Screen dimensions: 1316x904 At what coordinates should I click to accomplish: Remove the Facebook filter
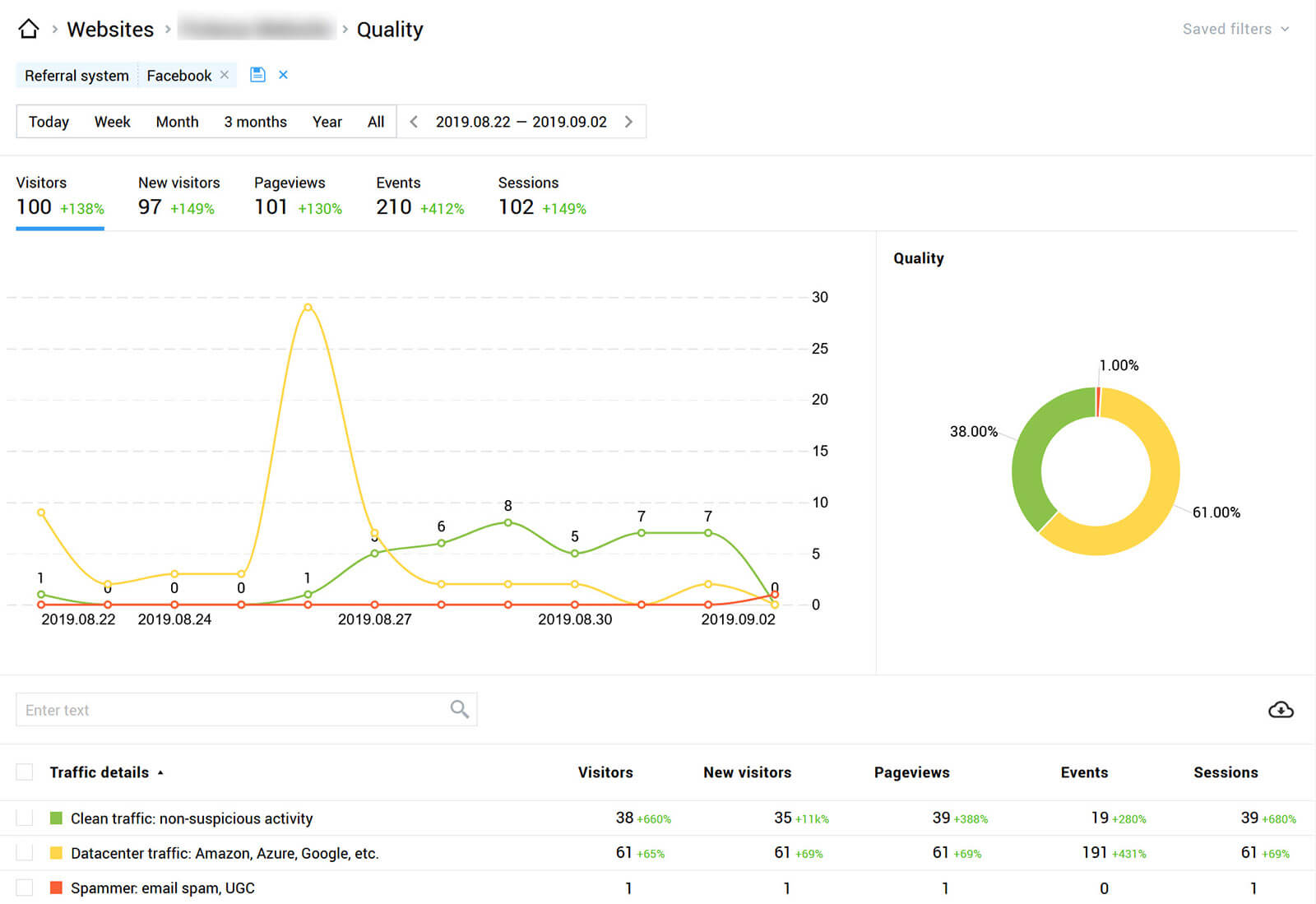224,75
